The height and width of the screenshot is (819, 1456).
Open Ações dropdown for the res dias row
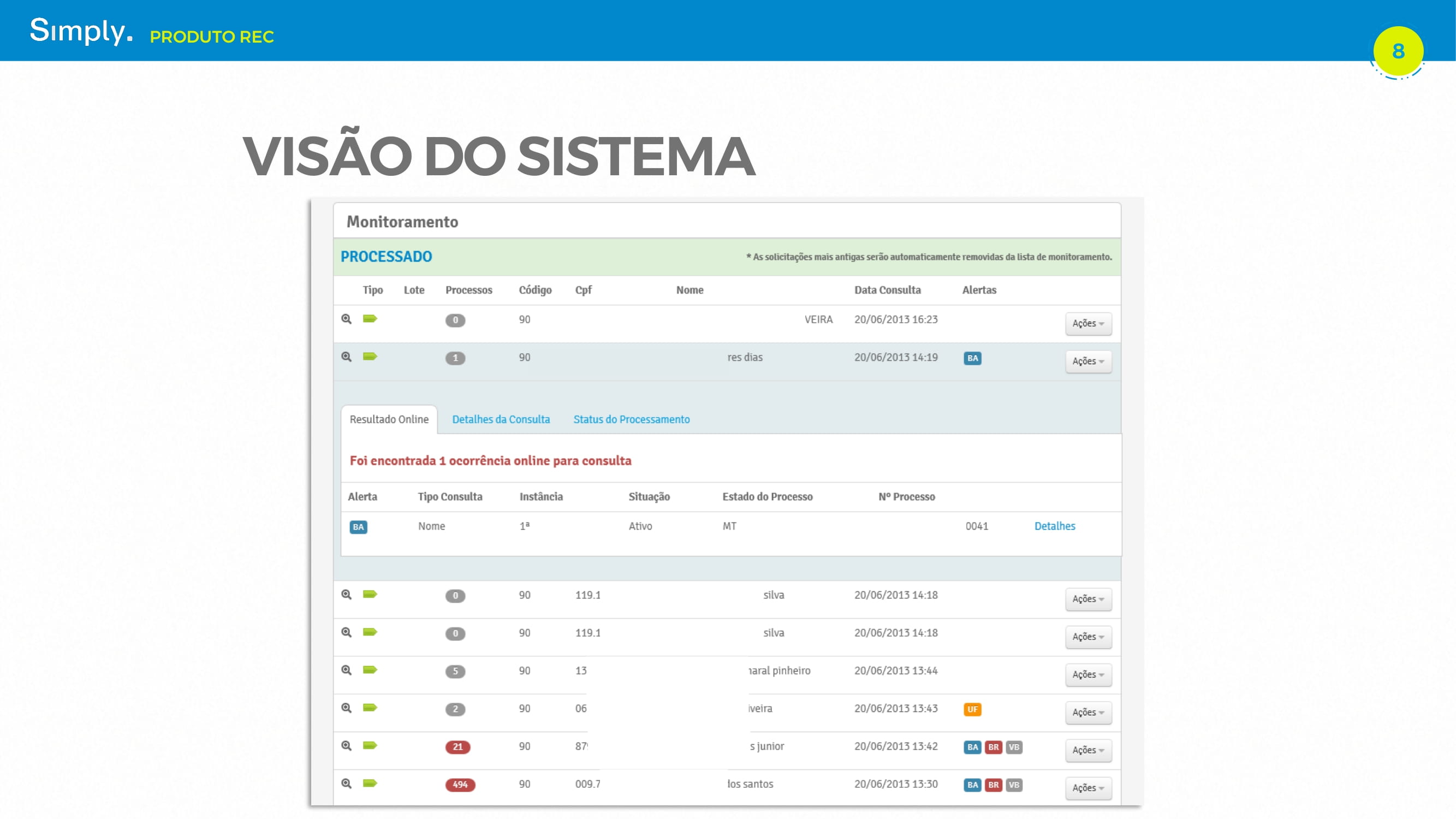[x=1088, y=361]
